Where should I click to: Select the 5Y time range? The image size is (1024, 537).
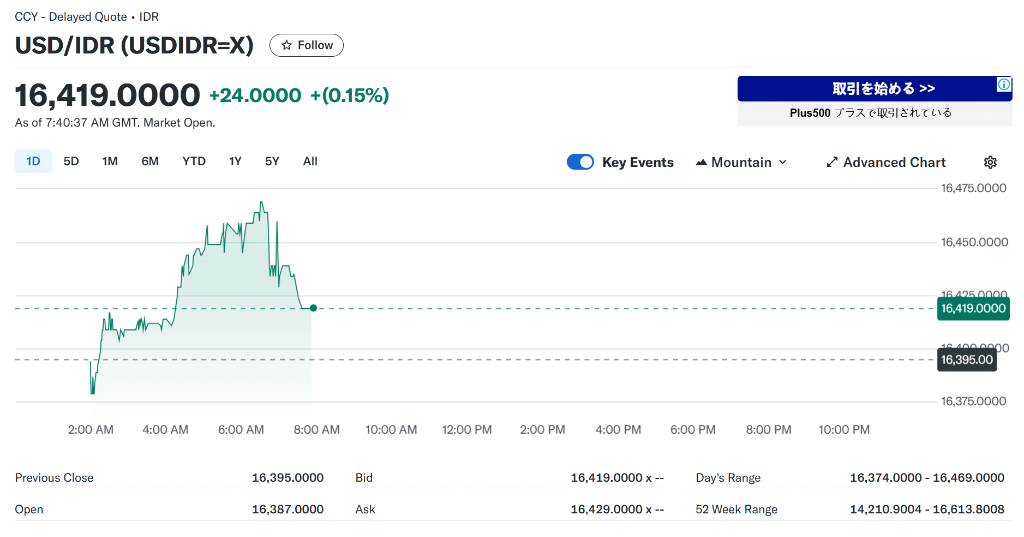[x=272, y=161]
